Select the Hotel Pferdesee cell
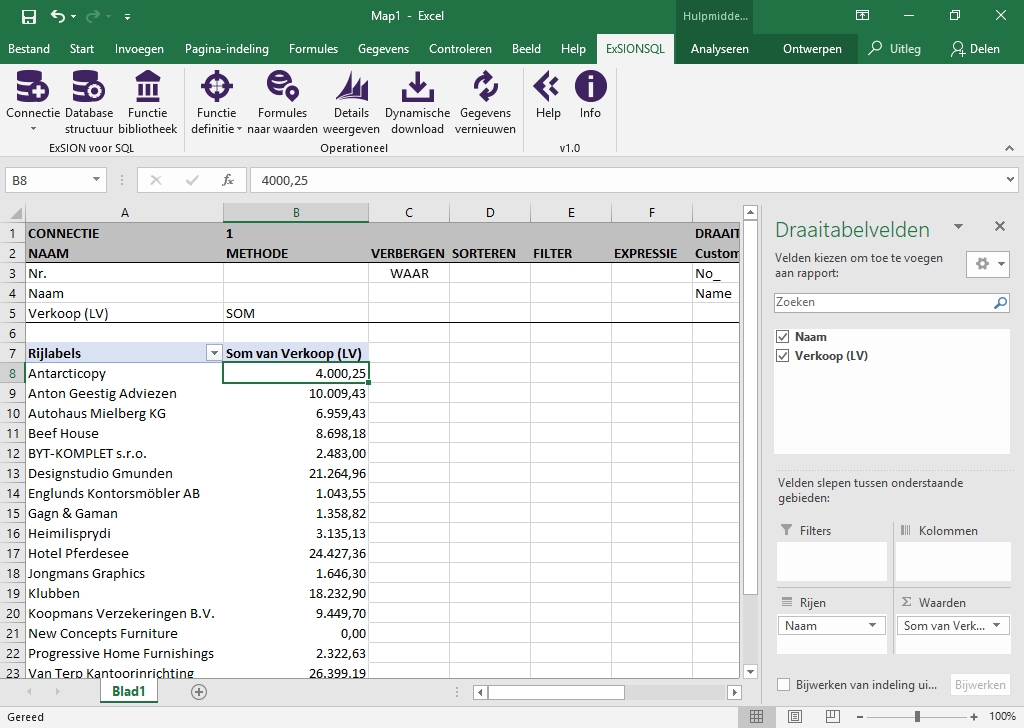The width and height of the screenshot is (1024, 728). pos(124,554)
